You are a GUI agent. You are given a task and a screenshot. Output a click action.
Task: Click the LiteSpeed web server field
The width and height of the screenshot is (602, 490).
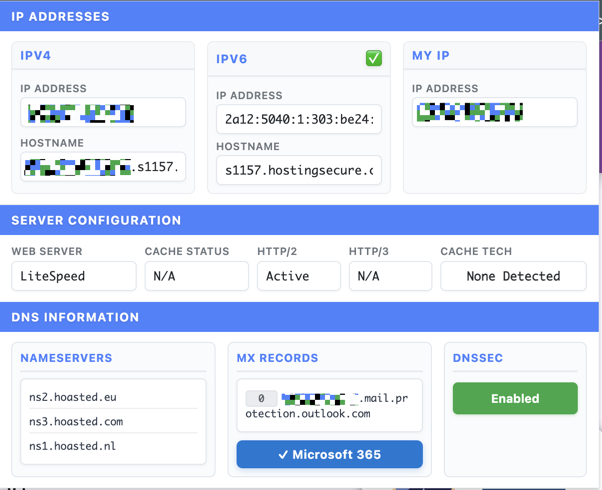coord(73,276)
